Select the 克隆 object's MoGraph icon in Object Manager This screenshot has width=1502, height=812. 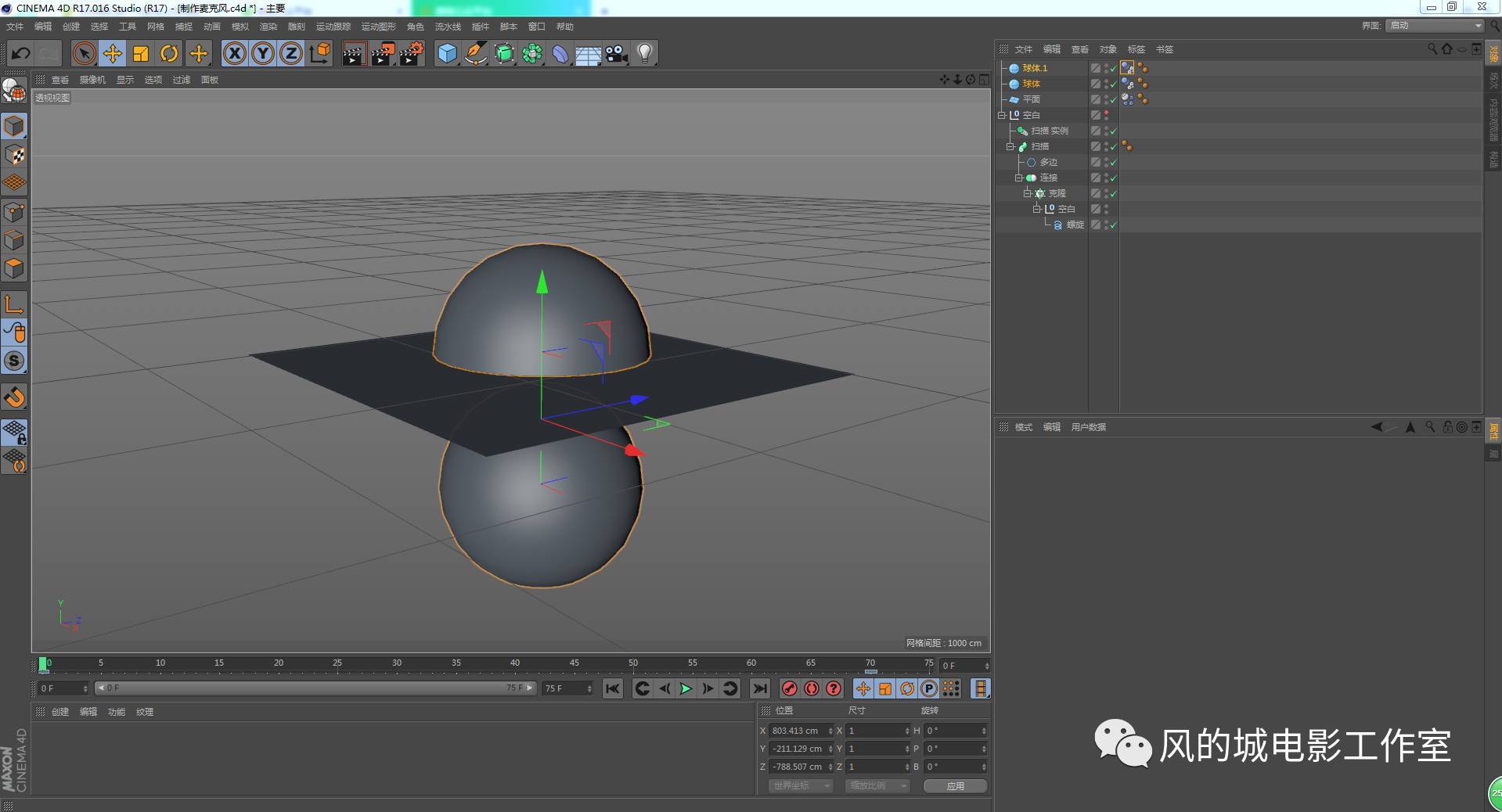[x=1039, y=193]
